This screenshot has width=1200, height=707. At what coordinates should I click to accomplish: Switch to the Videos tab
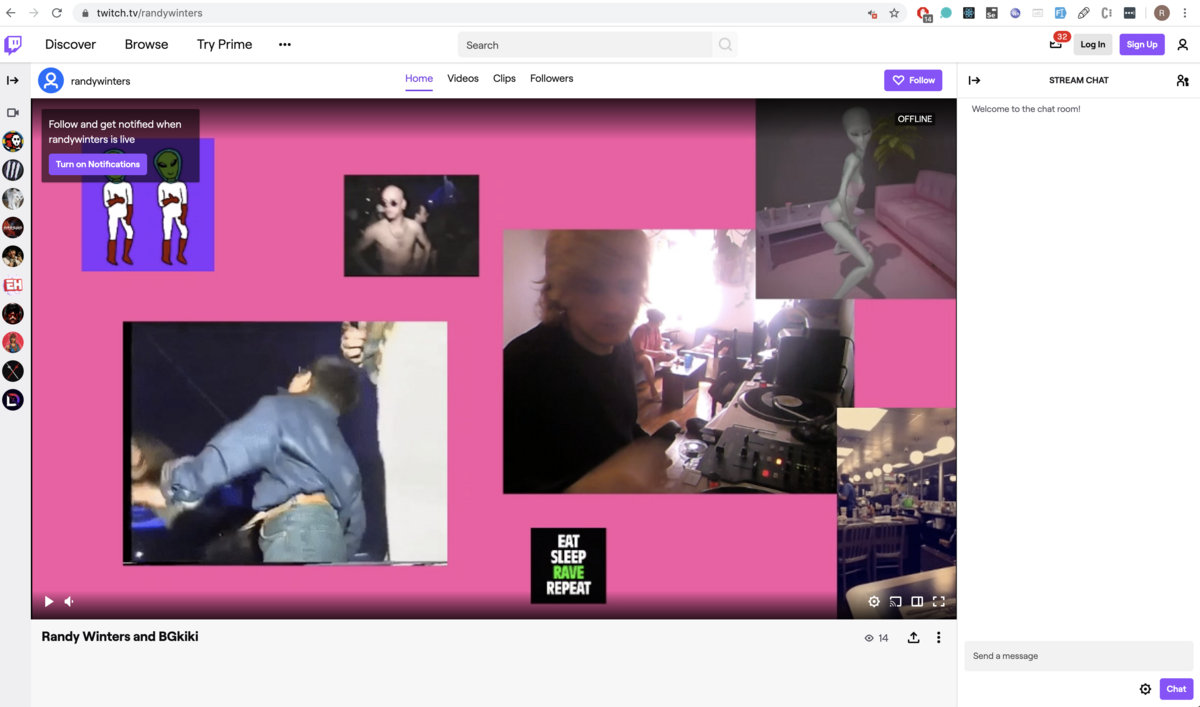click(x=463, y=79)
